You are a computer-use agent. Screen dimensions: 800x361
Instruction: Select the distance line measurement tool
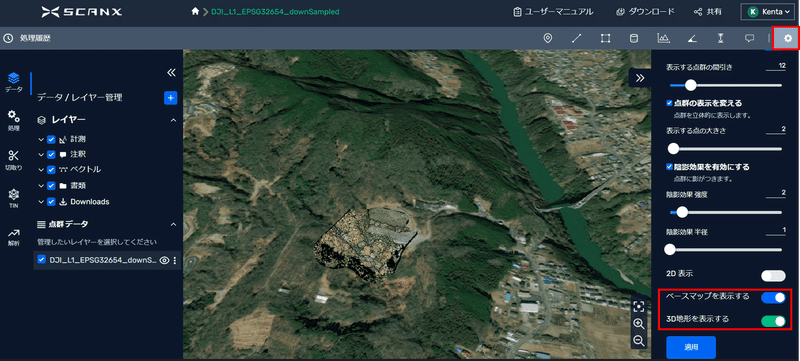coord(577,38)
